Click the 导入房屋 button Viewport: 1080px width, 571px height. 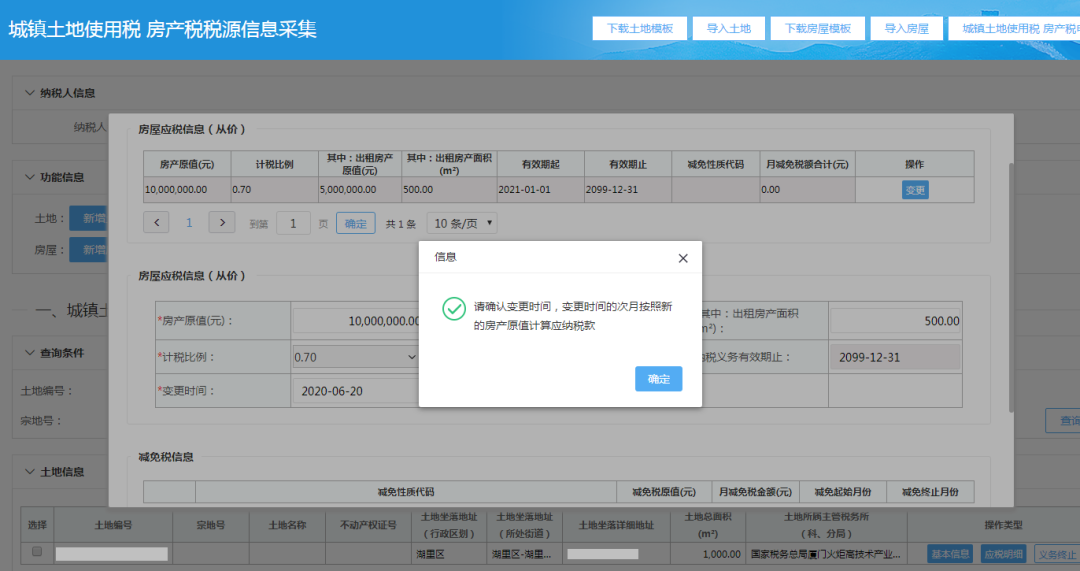pos(906,28)
